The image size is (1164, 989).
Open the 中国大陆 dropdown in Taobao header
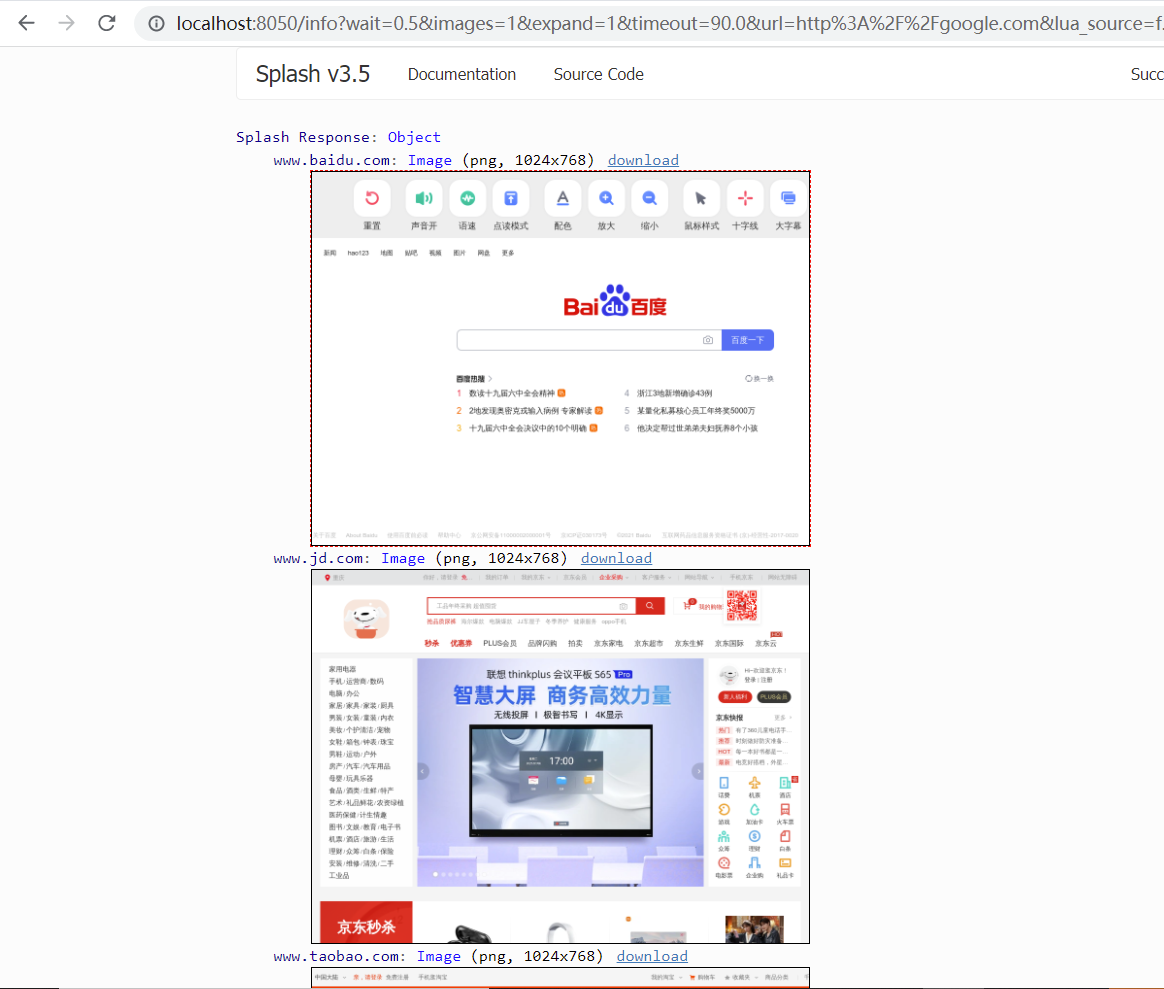tap(330, 977)
